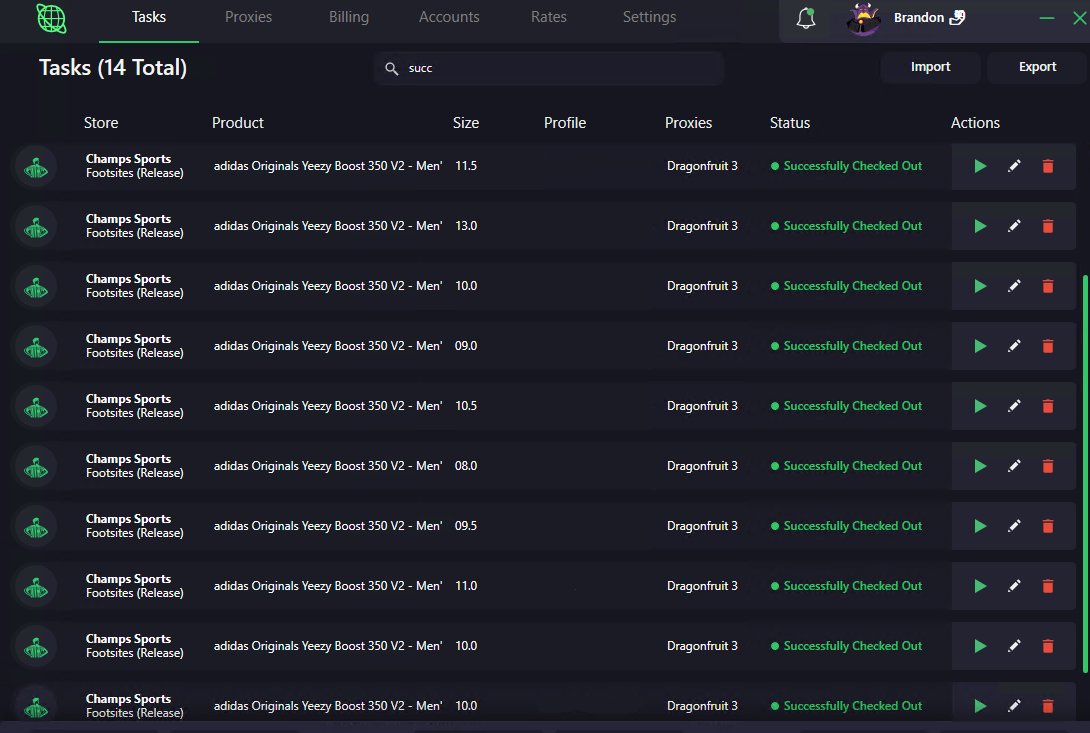Delete the size 11.0 task

point(1048,586)
